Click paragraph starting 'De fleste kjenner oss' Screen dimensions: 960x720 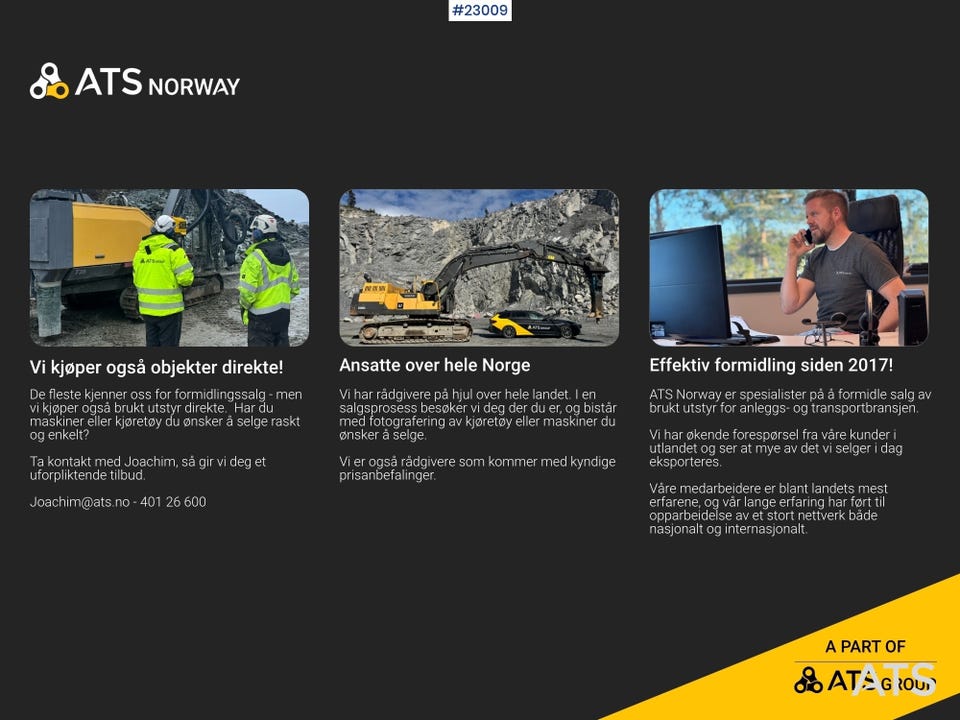pyautogui.click(x=166, y=414)
